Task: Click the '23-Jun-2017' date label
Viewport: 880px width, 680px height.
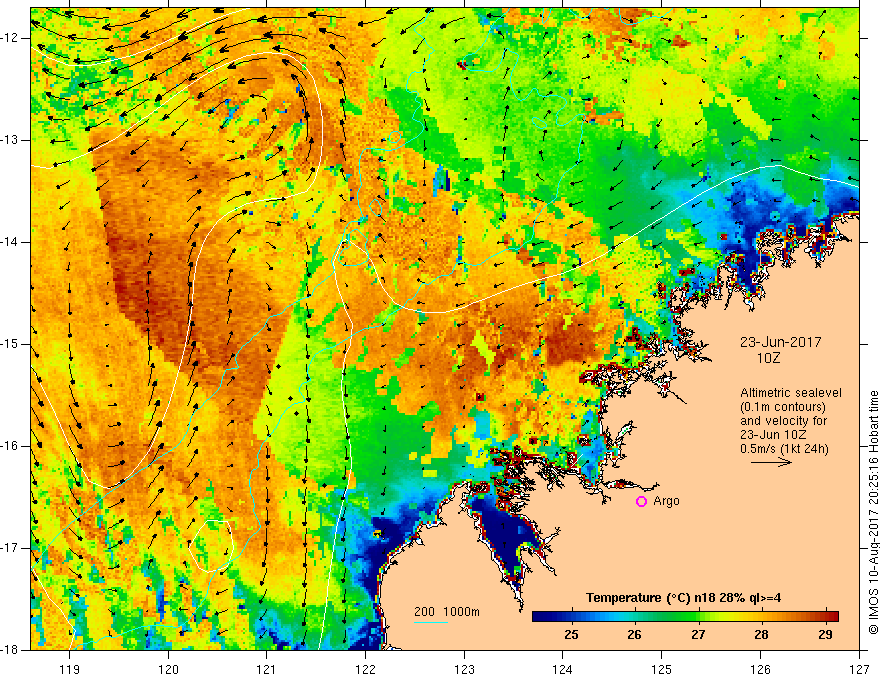Action: tap(780, 342)
